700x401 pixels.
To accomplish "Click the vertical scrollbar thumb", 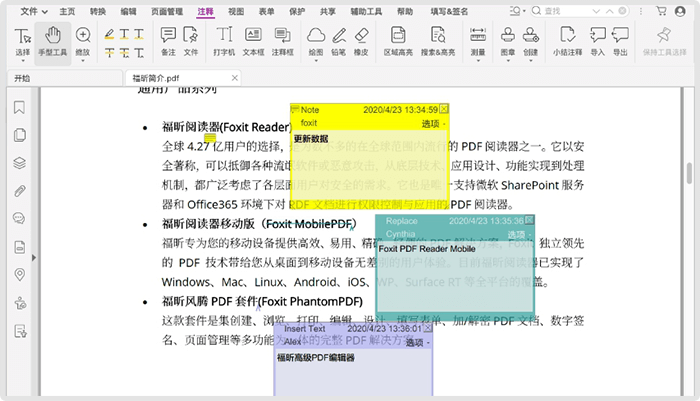I will (x=690, y=173).
